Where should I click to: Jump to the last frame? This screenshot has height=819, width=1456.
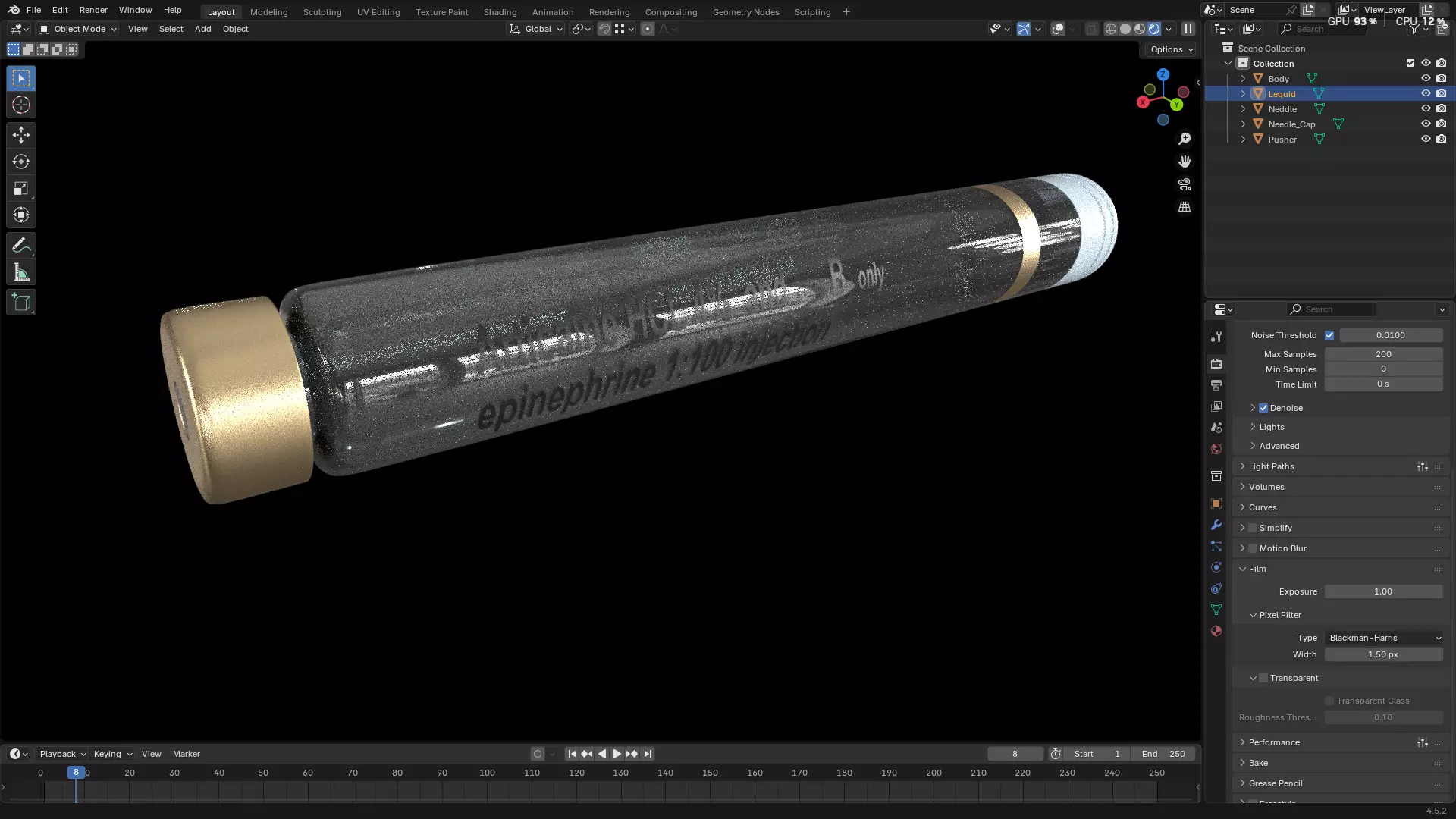tap(648, 754)
